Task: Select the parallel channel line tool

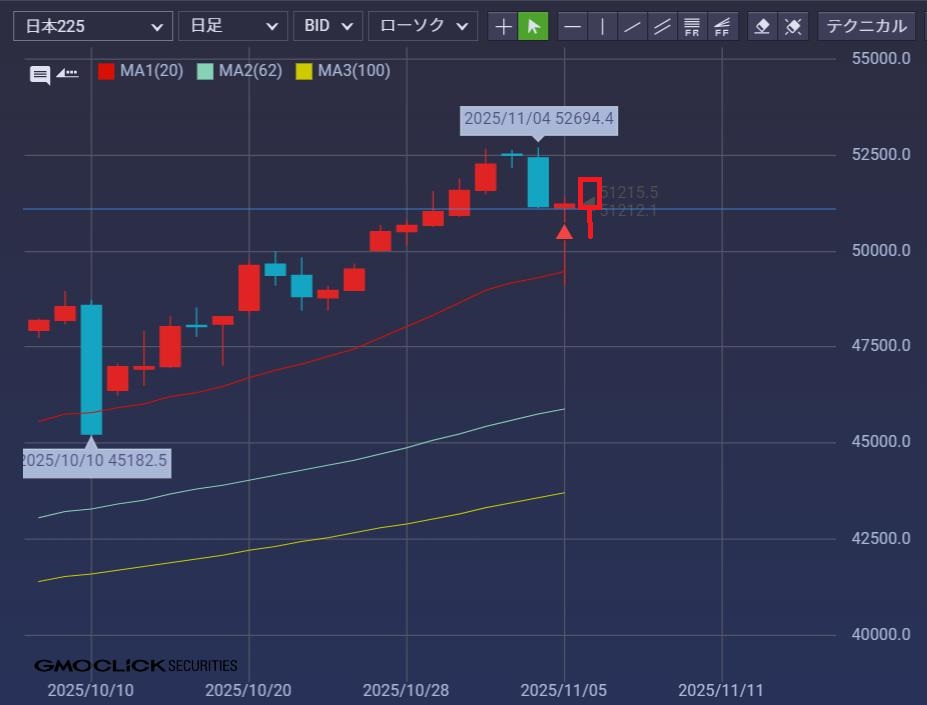Action: coord(662,27)
